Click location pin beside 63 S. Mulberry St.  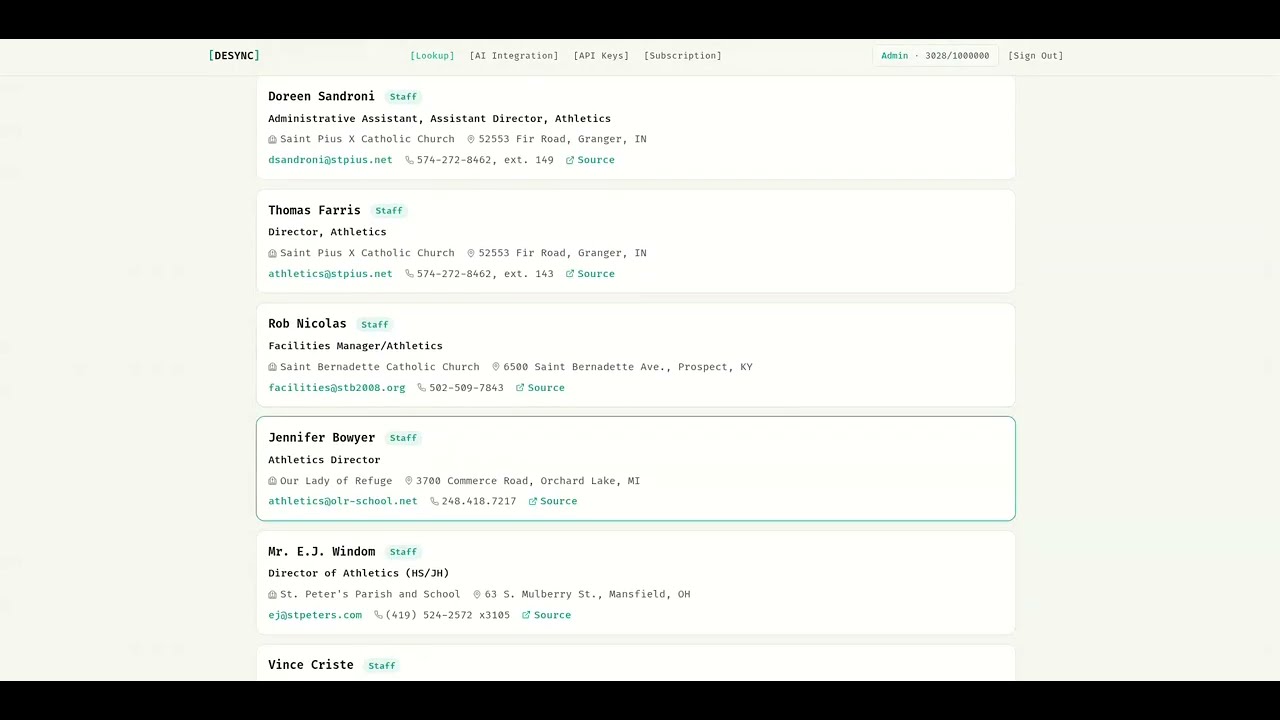click(x=477, y=595)
